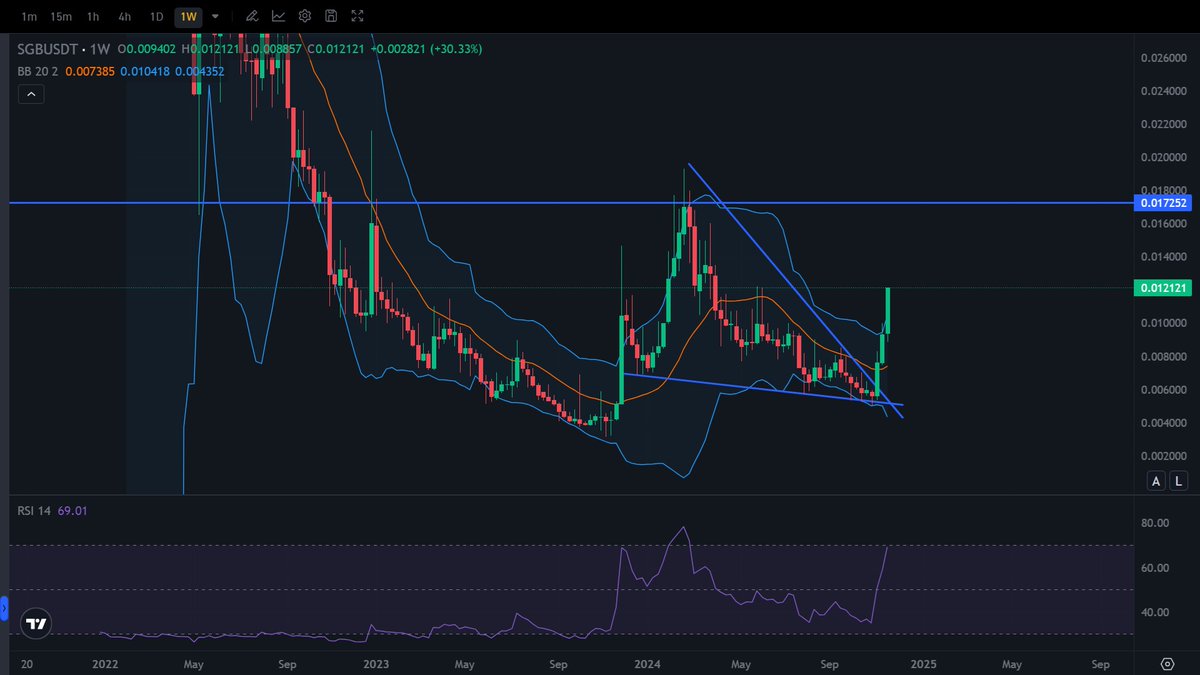Switch to the 15m timeframe

61,16
